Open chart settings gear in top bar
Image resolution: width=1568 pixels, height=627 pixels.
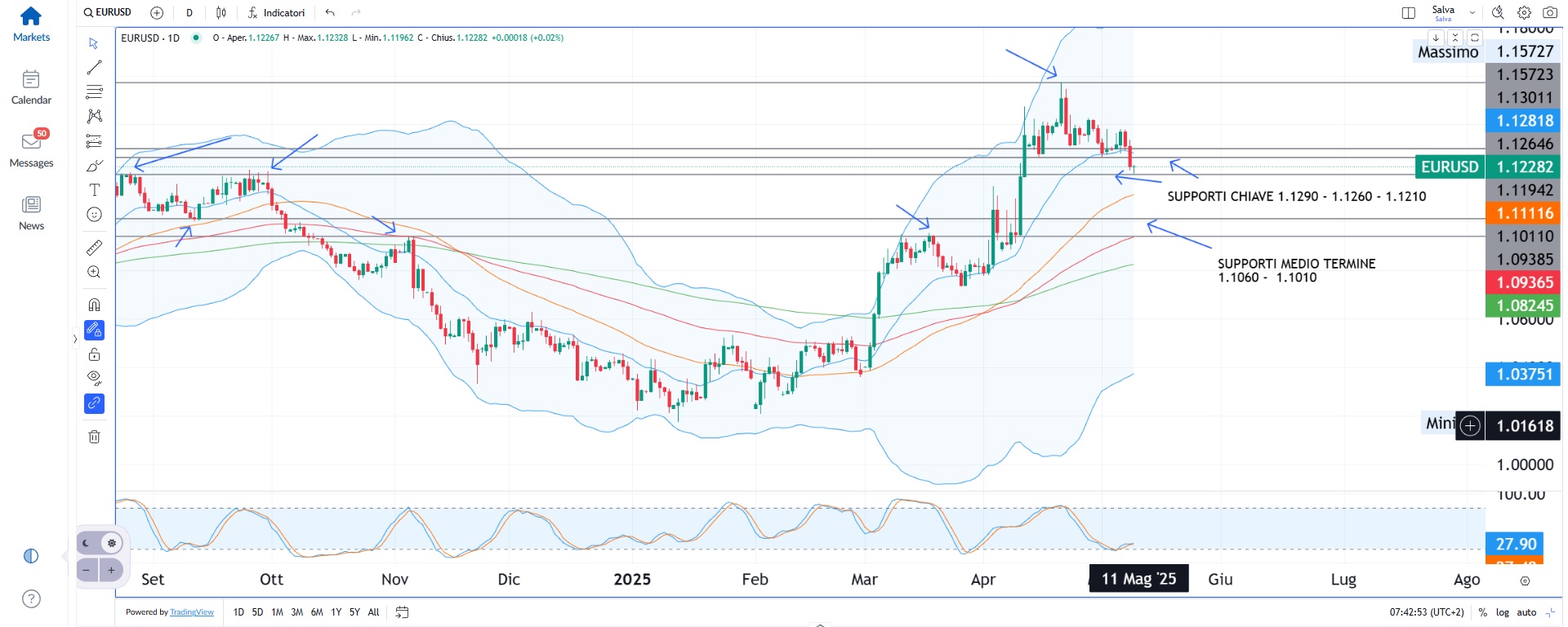(1524, 13)
